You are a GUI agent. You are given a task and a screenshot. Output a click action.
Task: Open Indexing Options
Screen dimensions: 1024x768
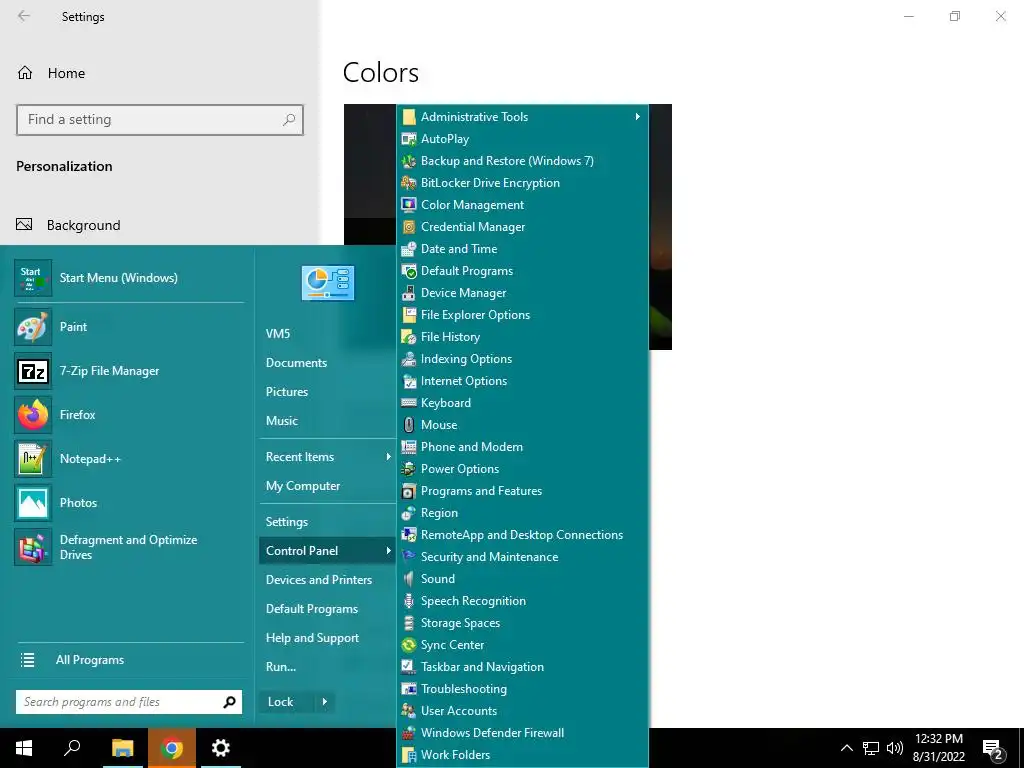click(522, 359)
